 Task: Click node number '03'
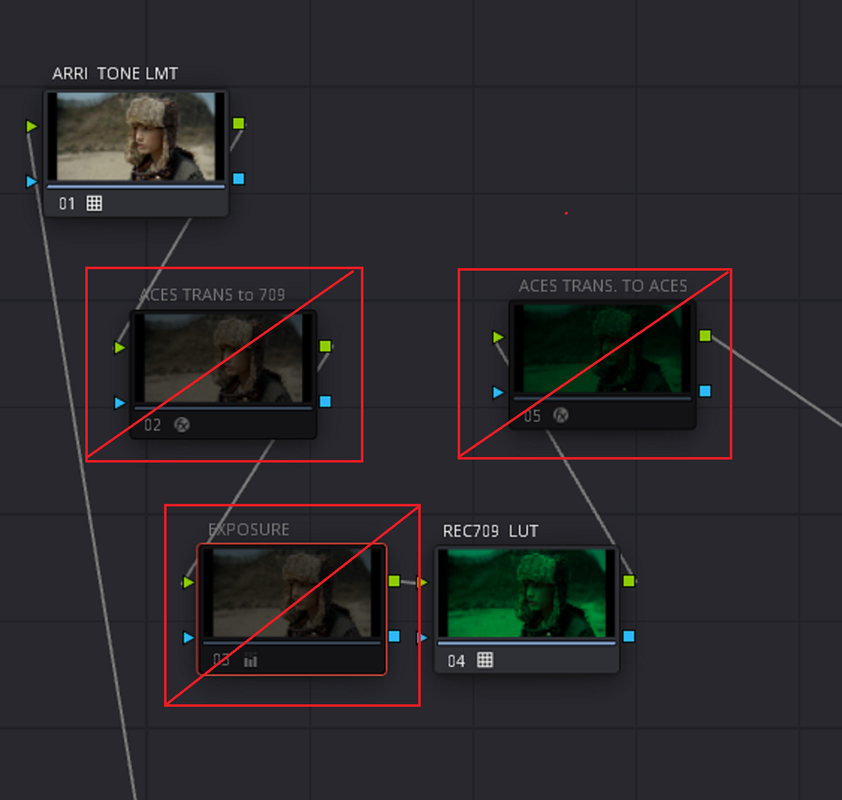pyautogui.click(x=221, y=660)
